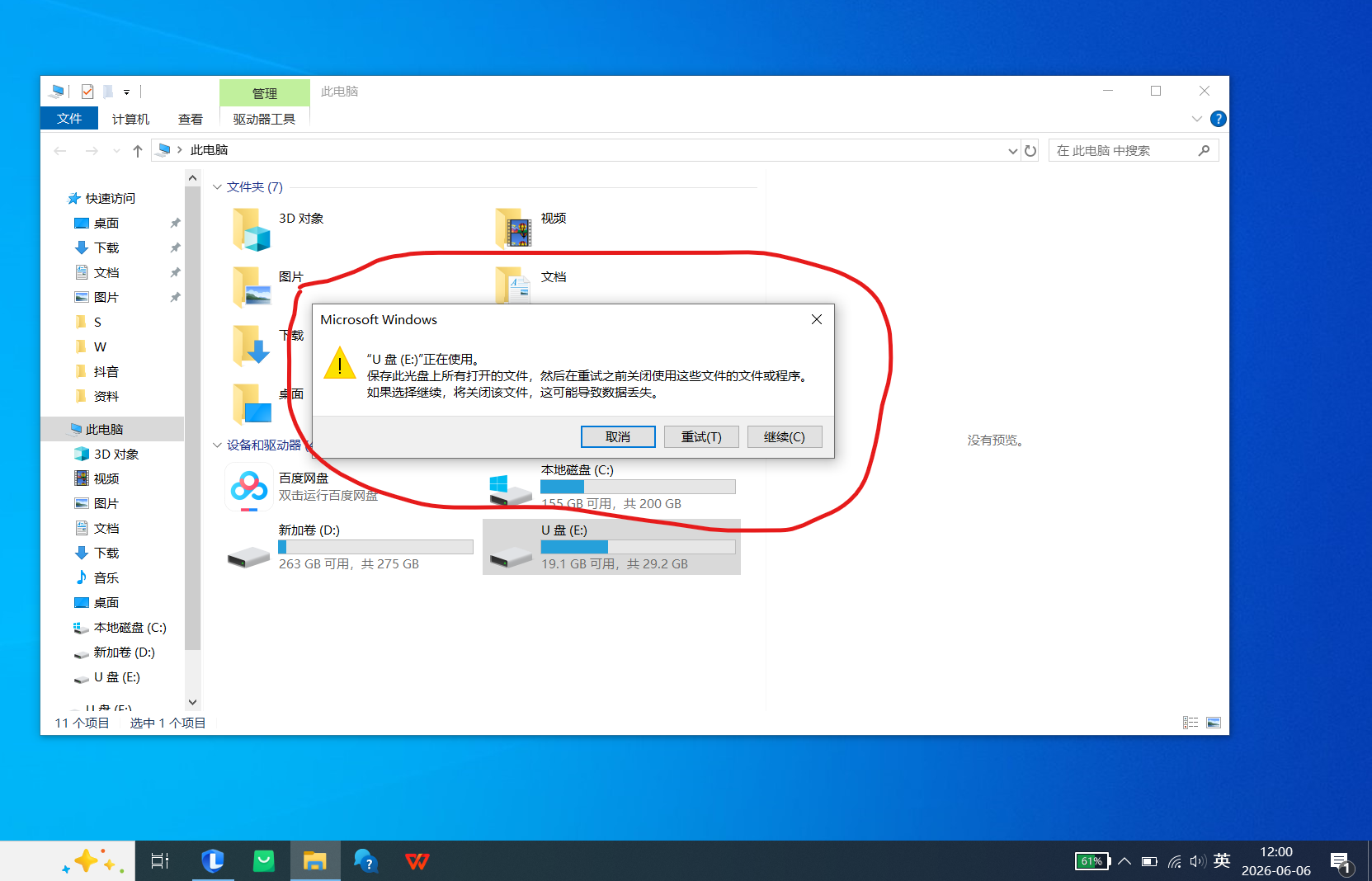Click the Continue (继续) button in dialog
This screenshot has width=1372, height=881.
tap(785, 436)
